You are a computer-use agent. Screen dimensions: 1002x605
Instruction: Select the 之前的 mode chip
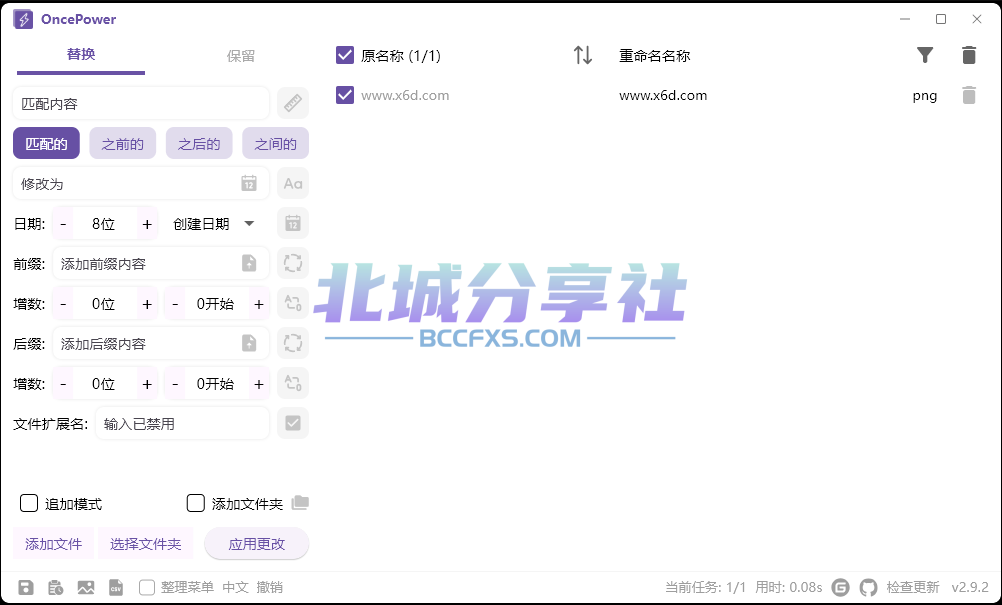coord(123,144)
